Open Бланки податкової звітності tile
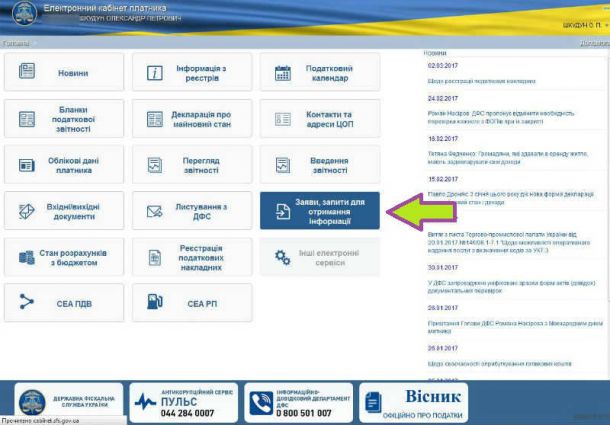Screen dimensions: 610x425 tap(64, 119)
